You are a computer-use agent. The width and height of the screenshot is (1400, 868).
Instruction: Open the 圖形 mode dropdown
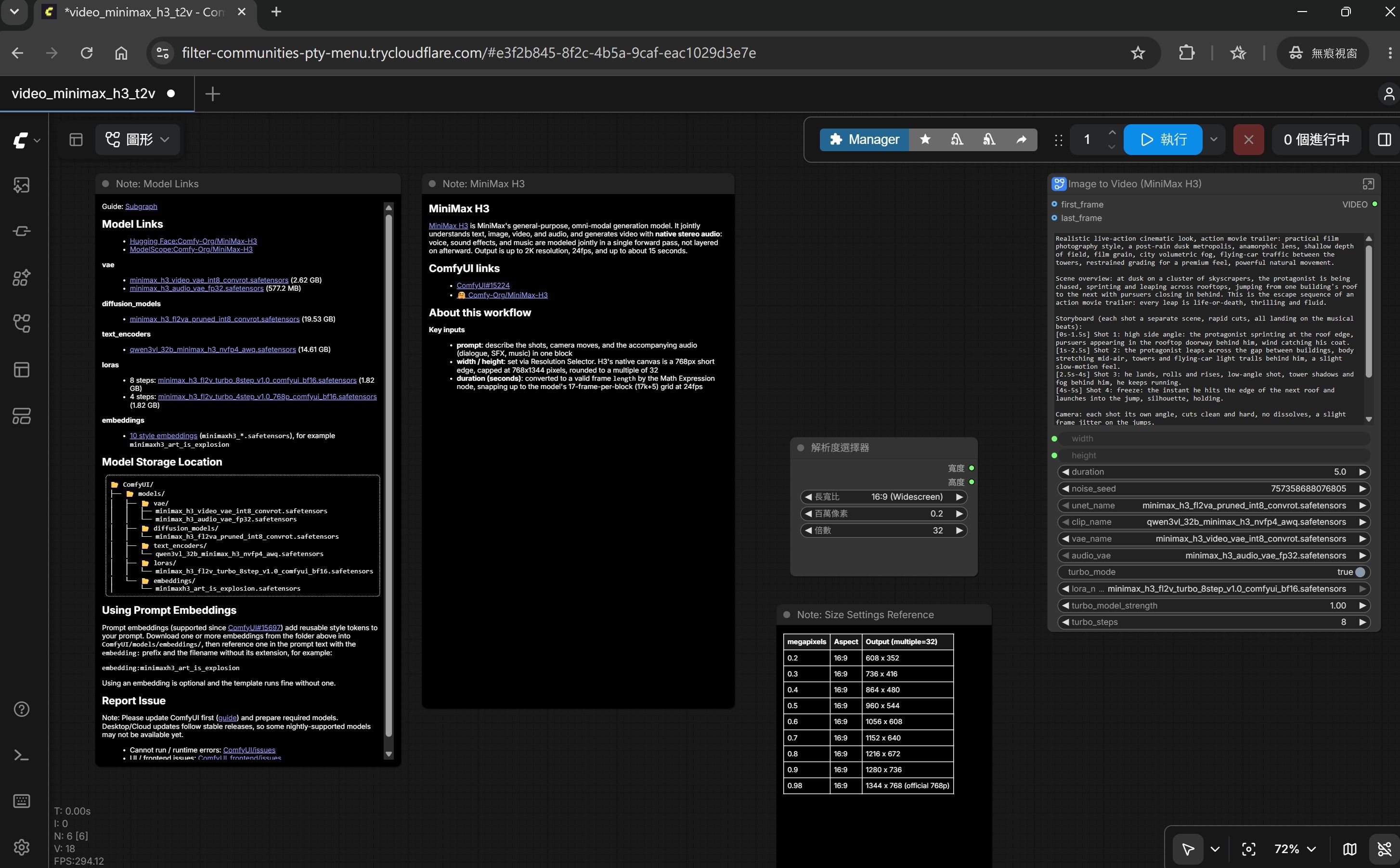pyautogui.click(x=137, y=140)
